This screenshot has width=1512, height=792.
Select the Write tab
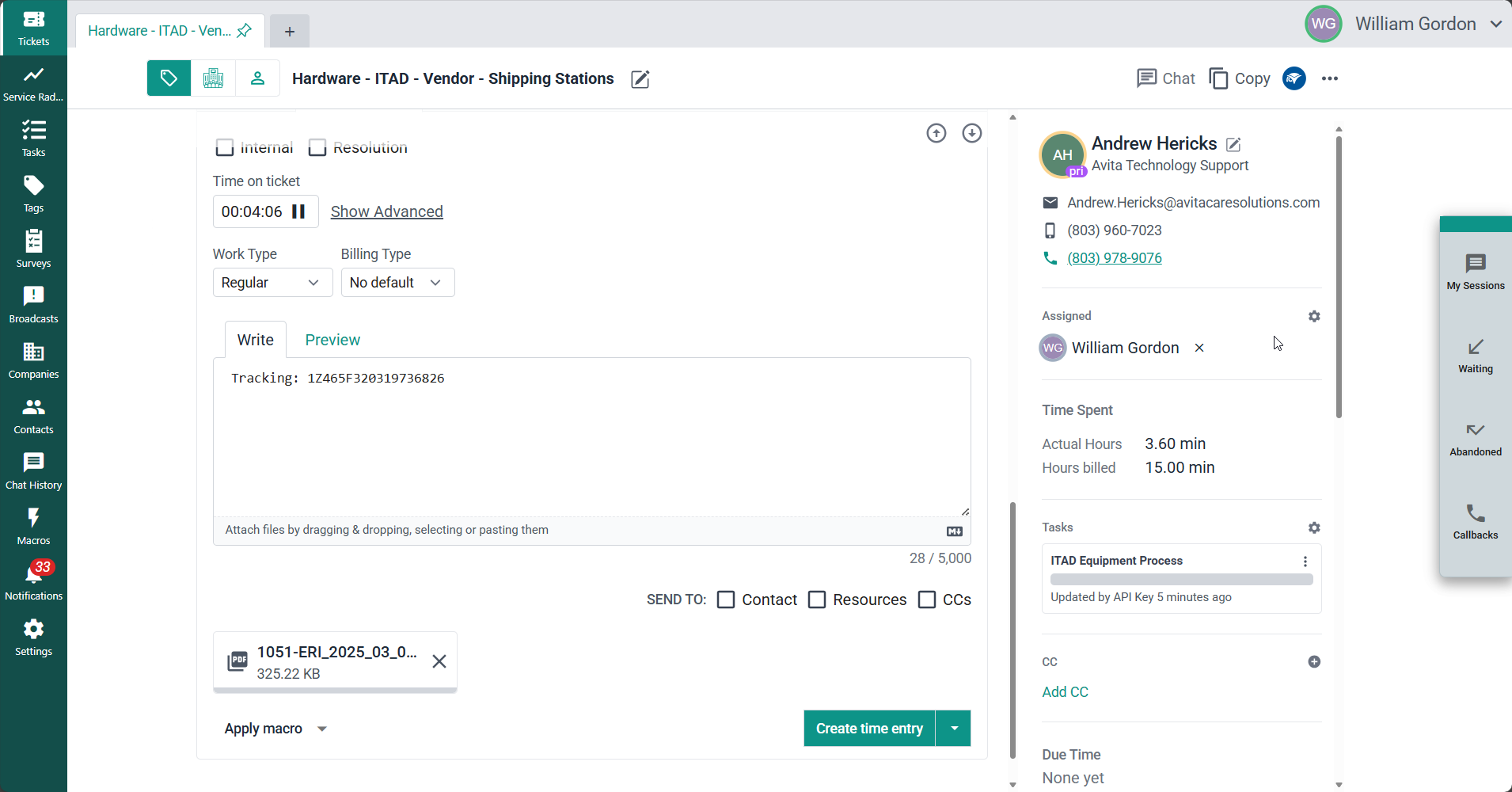tap(255, 340)
